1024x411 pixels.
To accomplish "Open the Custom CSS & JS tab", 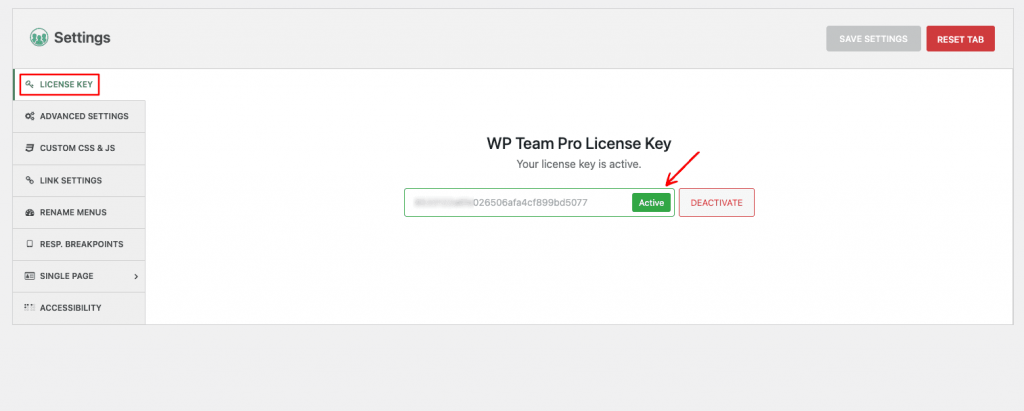I will (79, 148).
